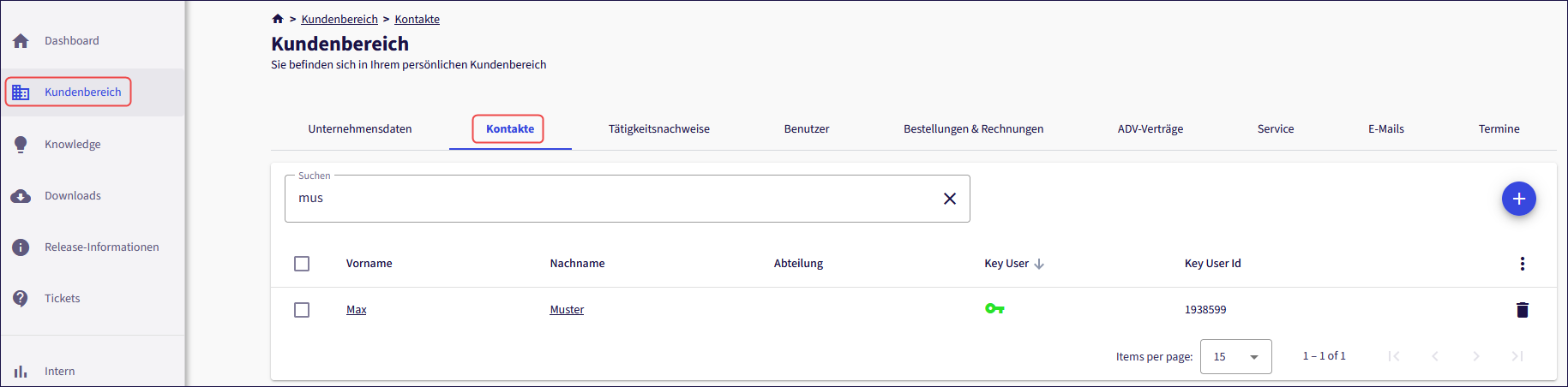Viewport: 1568px width, 387px height.
Task: Open the Bestellungen & Rechnungen tab
Action: click(x=973, y=129)
